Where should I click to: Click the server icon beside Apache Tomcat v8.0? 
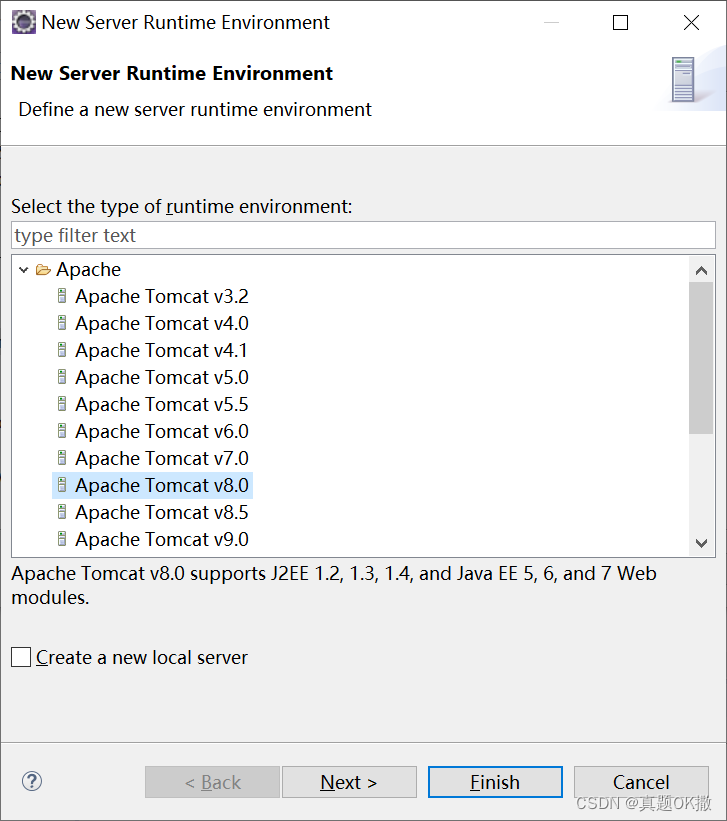(x=62, y=485)
